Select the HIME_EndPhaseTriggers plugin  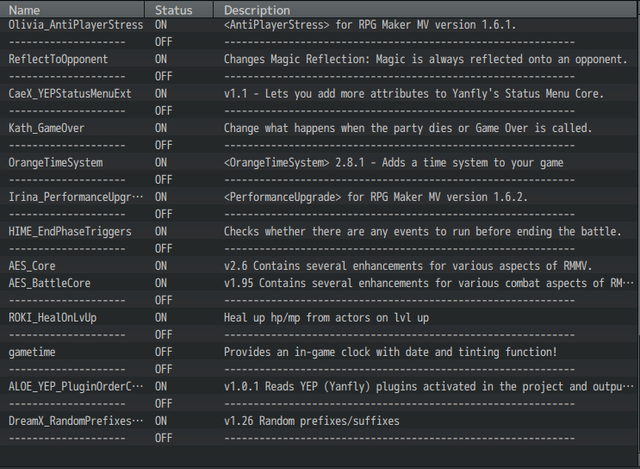click(70, 231)
